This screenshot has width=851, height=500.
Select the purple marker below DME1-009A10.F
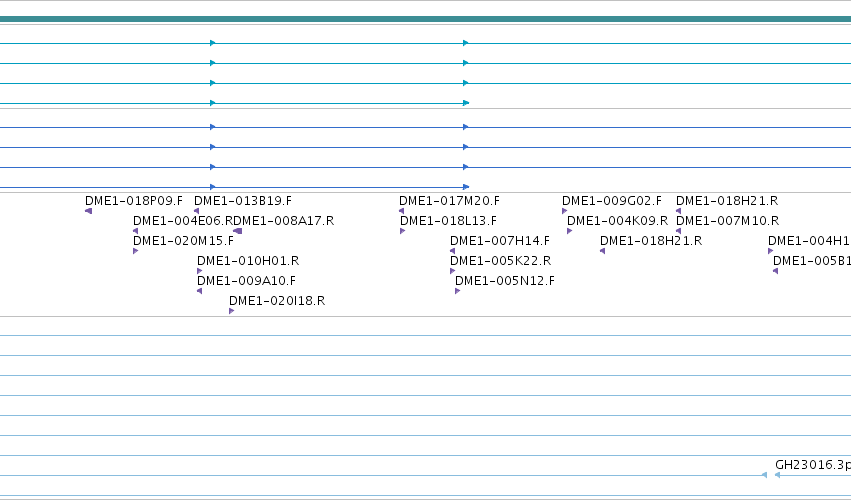(200, 291)
